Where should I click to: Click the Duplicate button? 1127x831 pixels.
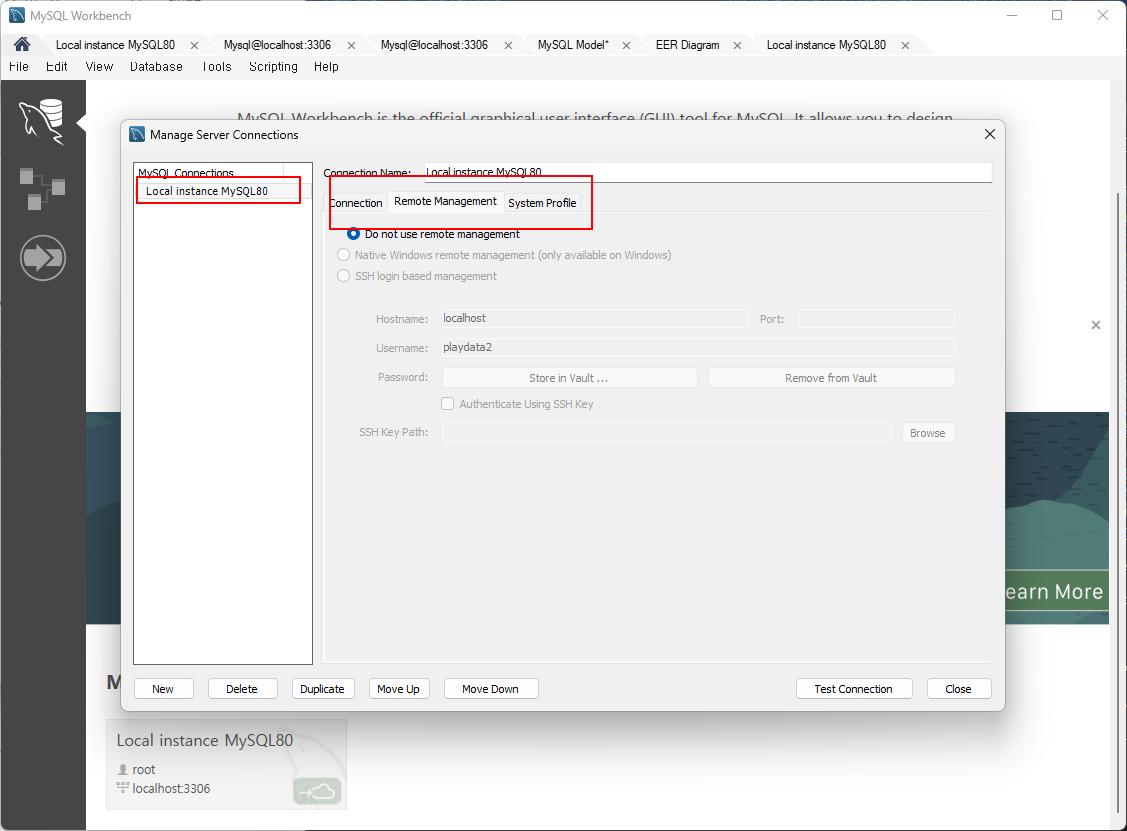(x=323, y=689)
